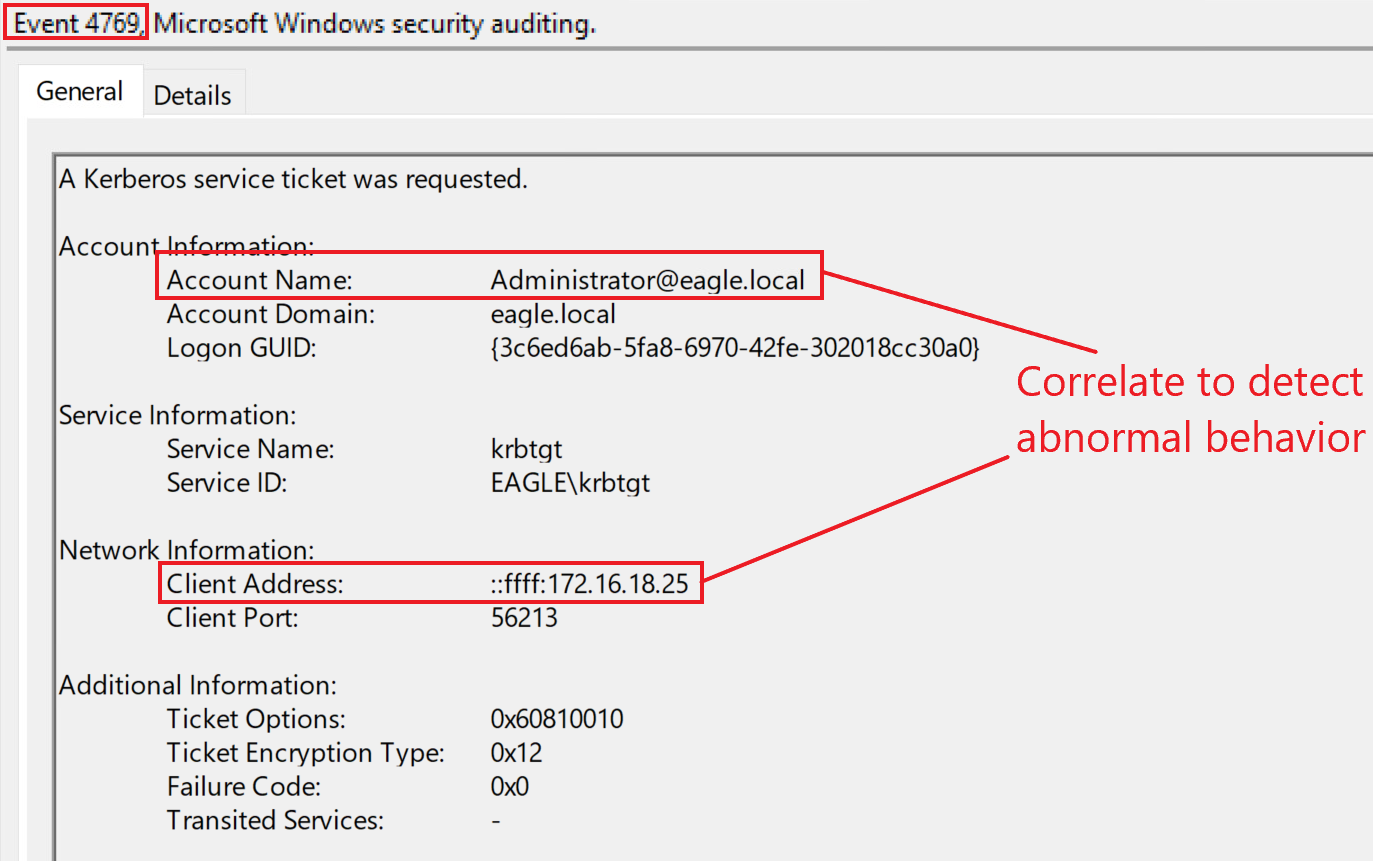The height and width of the screenshot is (862, 1373).
Task: Select the Logon GUID value
Action: [734, 348]
